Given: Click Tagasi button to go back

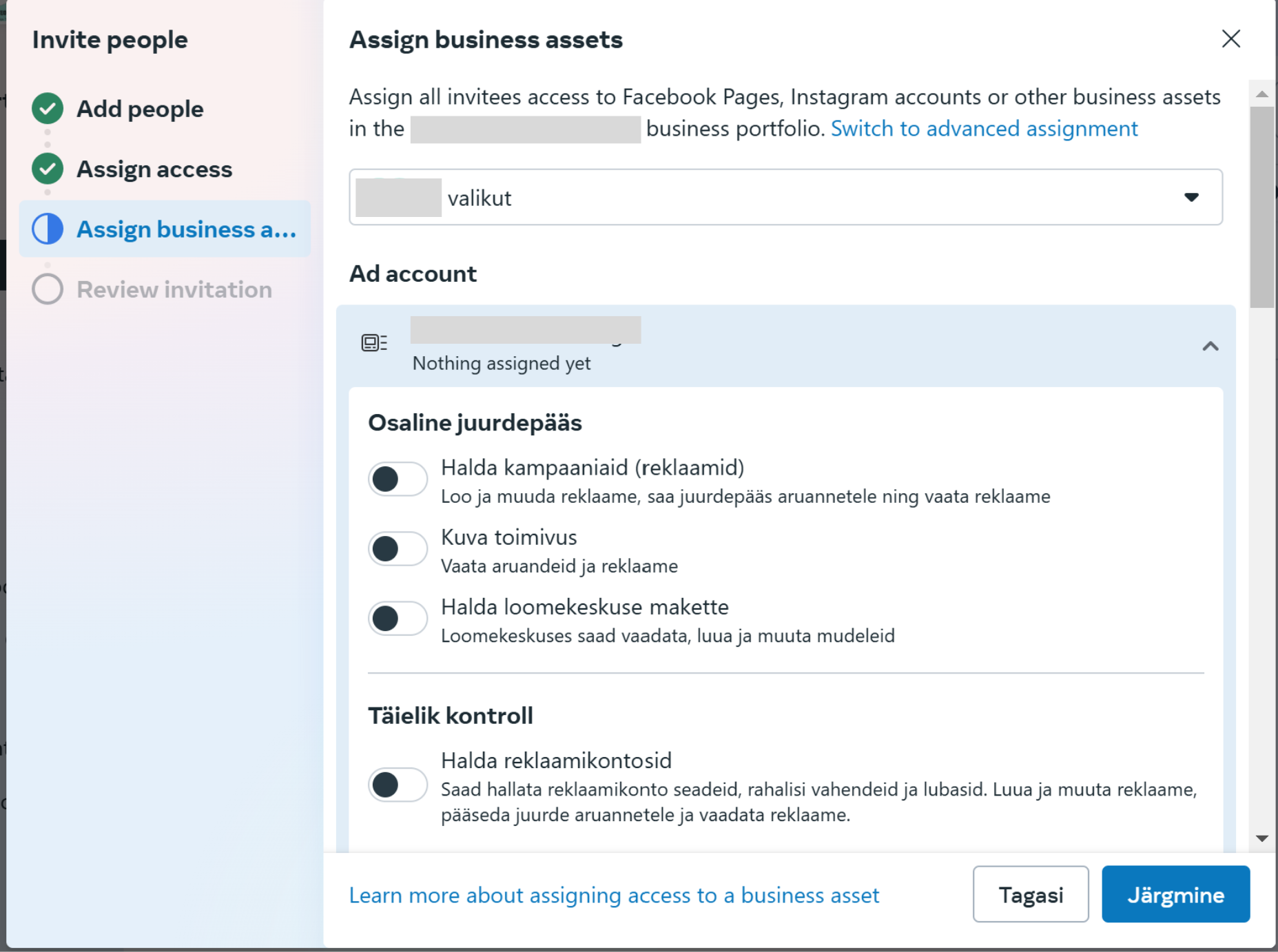Looking at the screenshot, I should [x=1030, y=894].
